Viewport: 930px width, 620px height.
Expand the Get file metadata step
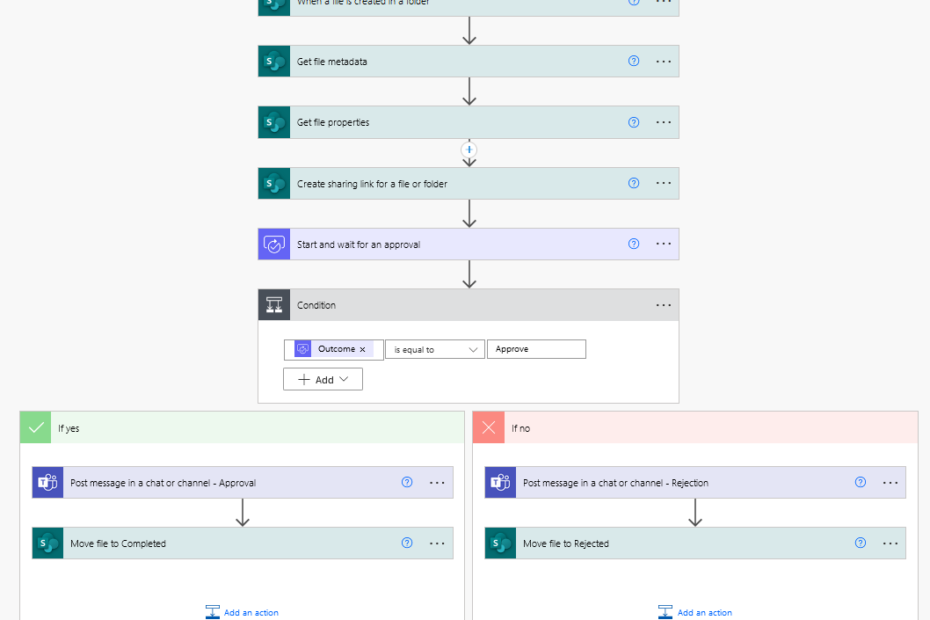click(x=469, y=61)
